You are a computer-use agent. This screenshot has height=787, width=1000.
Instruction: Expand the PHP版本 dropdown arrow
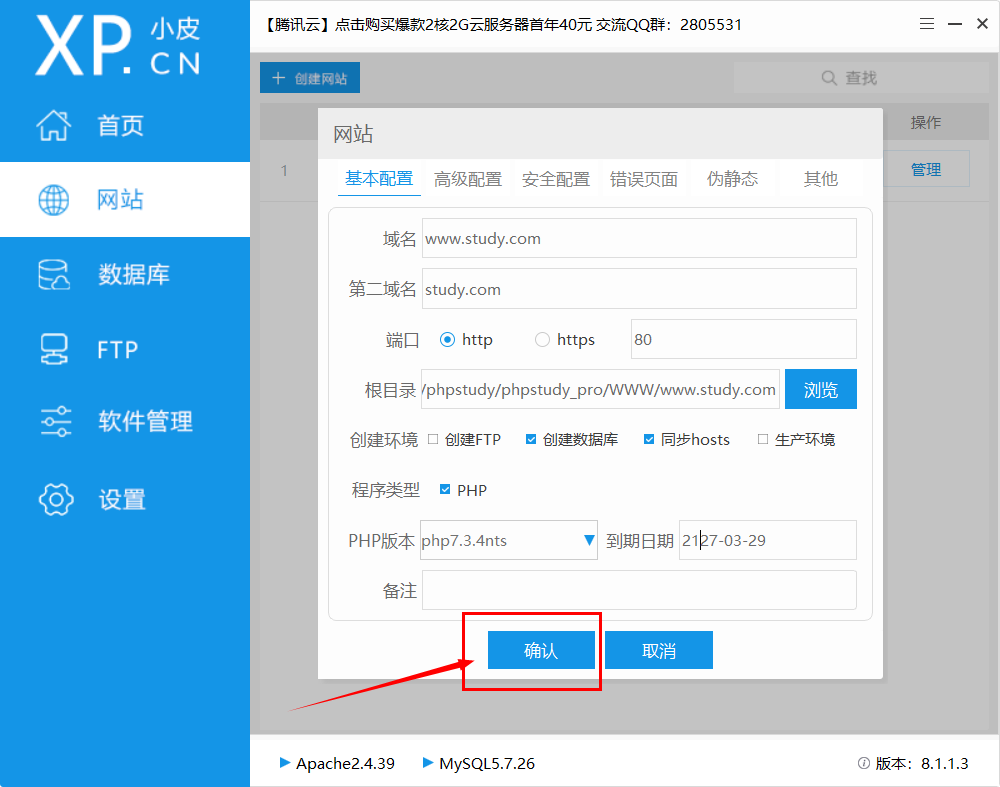click(589, 540)
